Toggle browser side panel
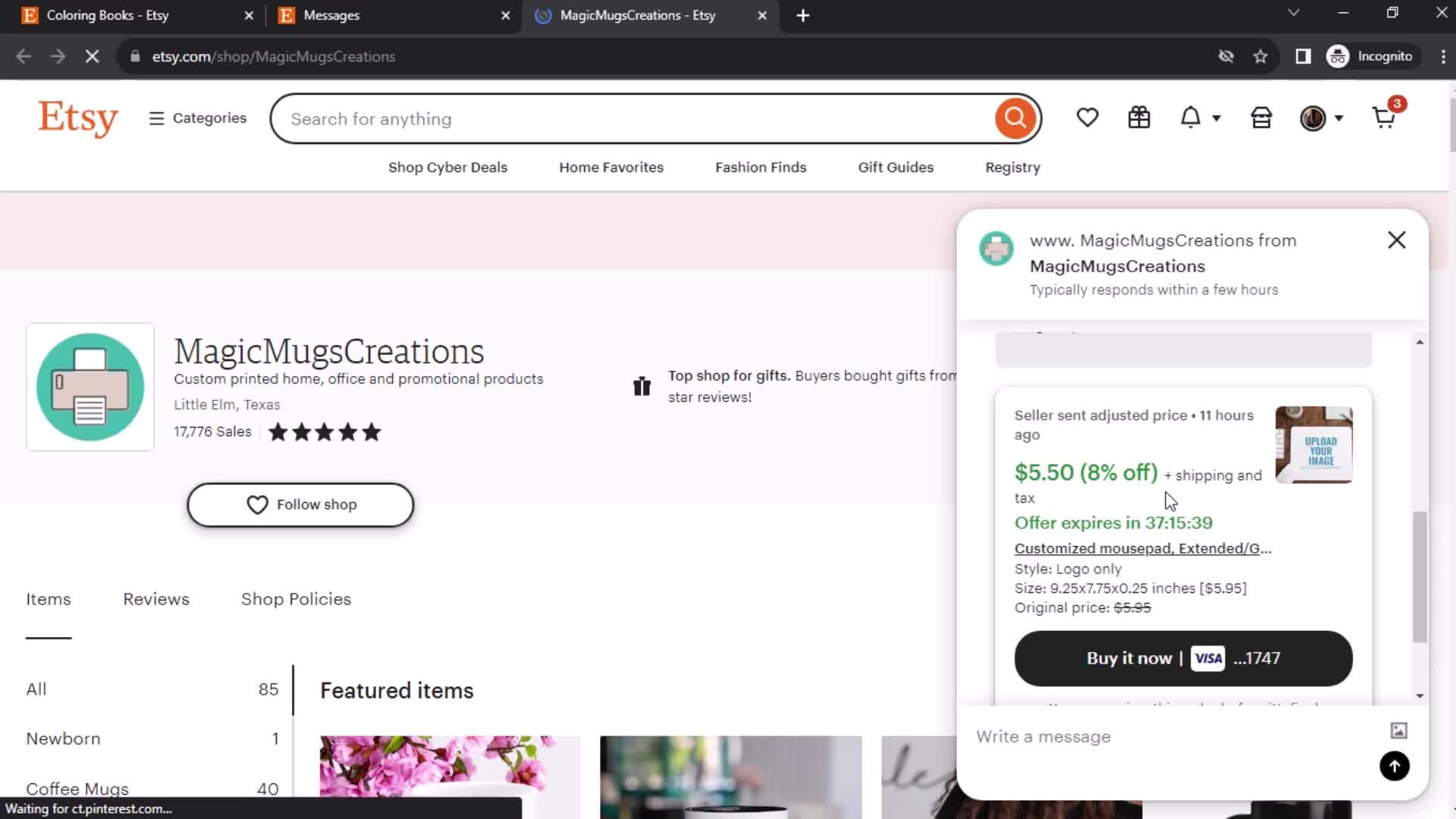 pos(1303,56)
